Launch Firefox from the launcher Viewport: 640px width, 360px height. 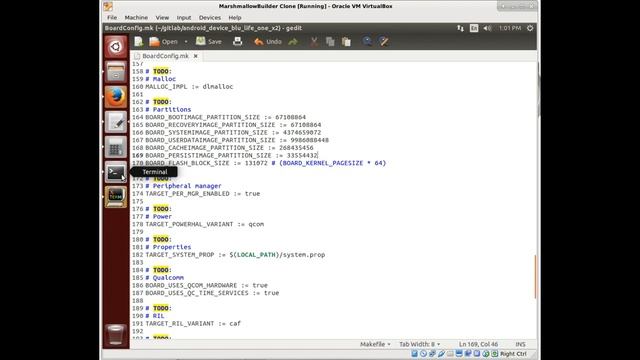tap(116, 97)
